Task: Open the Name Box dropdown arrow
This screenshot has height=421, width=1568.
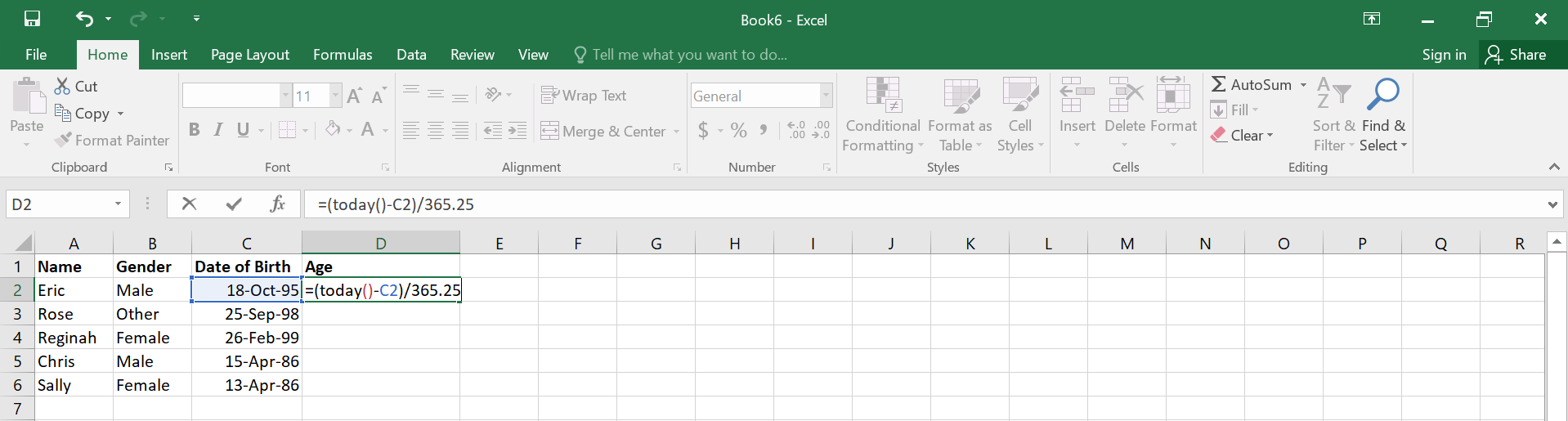Action: point(118,204)
